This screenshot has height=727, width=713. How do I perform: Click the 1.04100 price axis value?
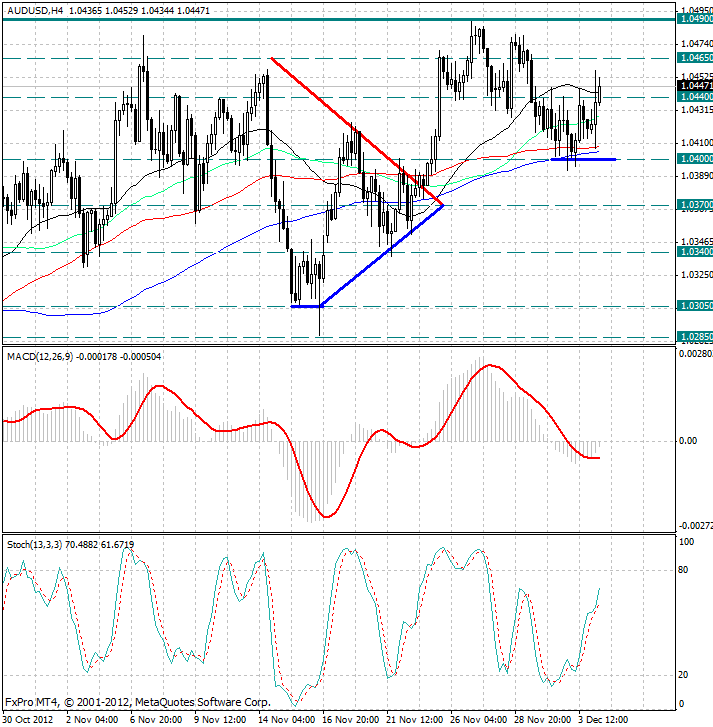pos(697,143)
